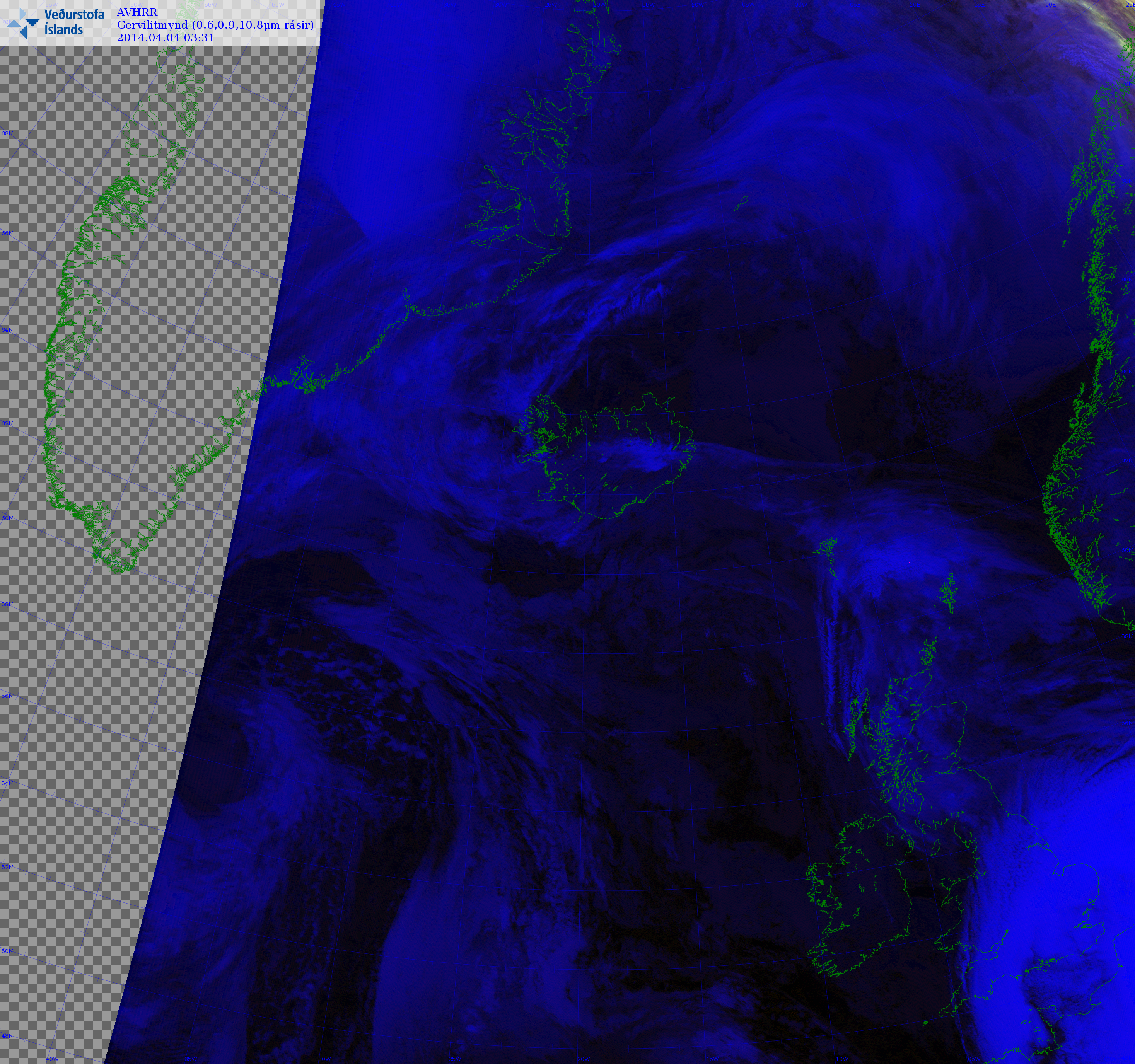Click the 60N latitude label

[x=7, y=518]
